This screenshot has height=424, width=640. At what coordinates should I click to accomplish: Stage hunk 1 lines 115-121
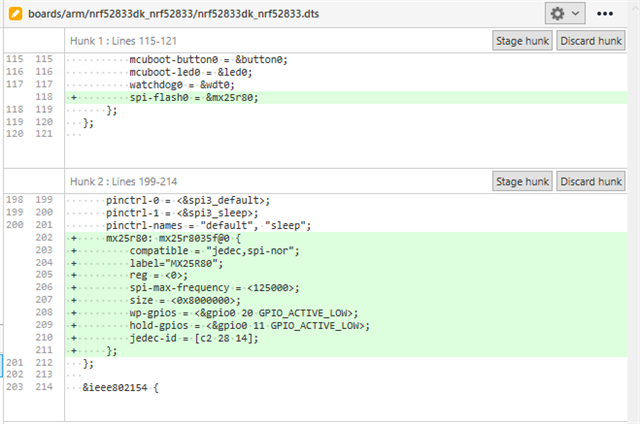(x=522, y=41)
